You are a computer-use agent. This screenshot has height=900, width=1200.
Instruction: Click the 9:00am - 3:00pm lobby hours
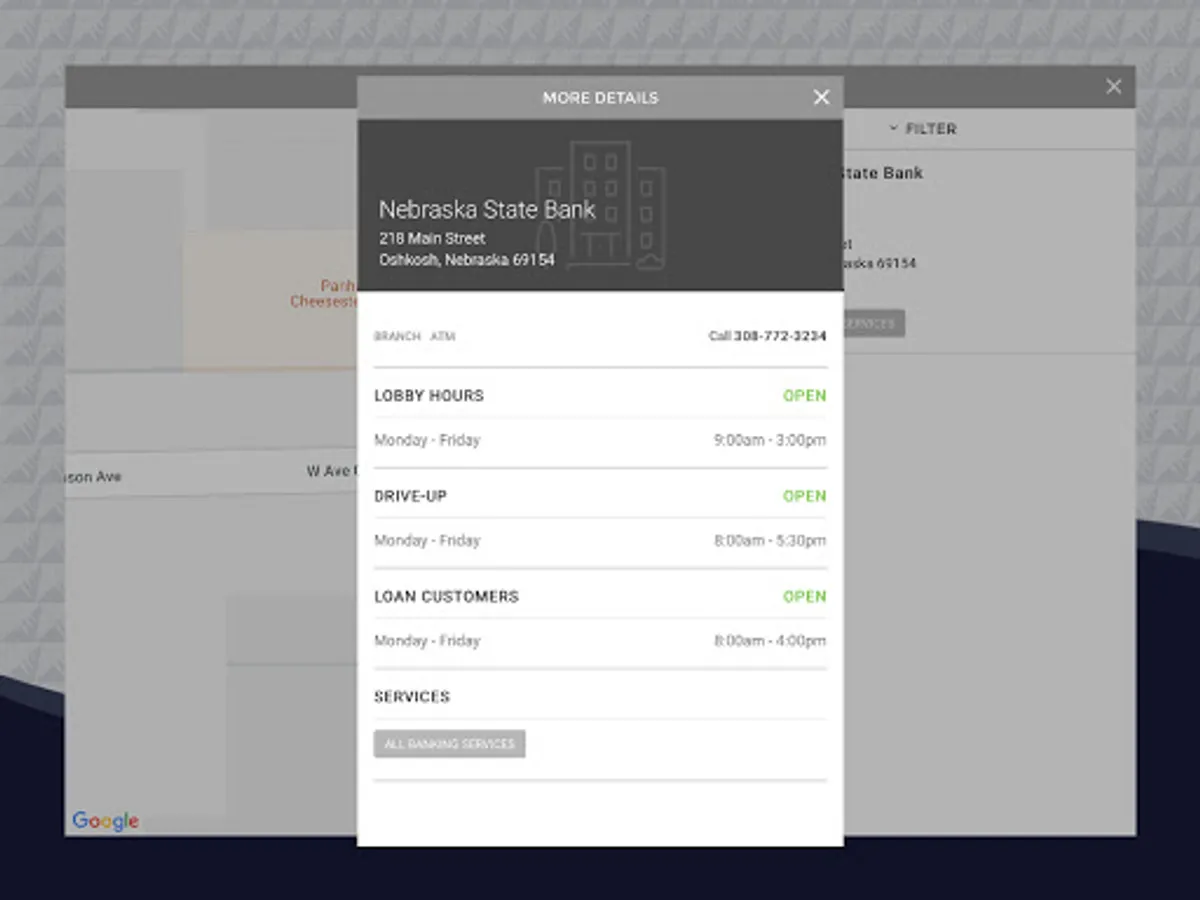(x=770, y=440)
